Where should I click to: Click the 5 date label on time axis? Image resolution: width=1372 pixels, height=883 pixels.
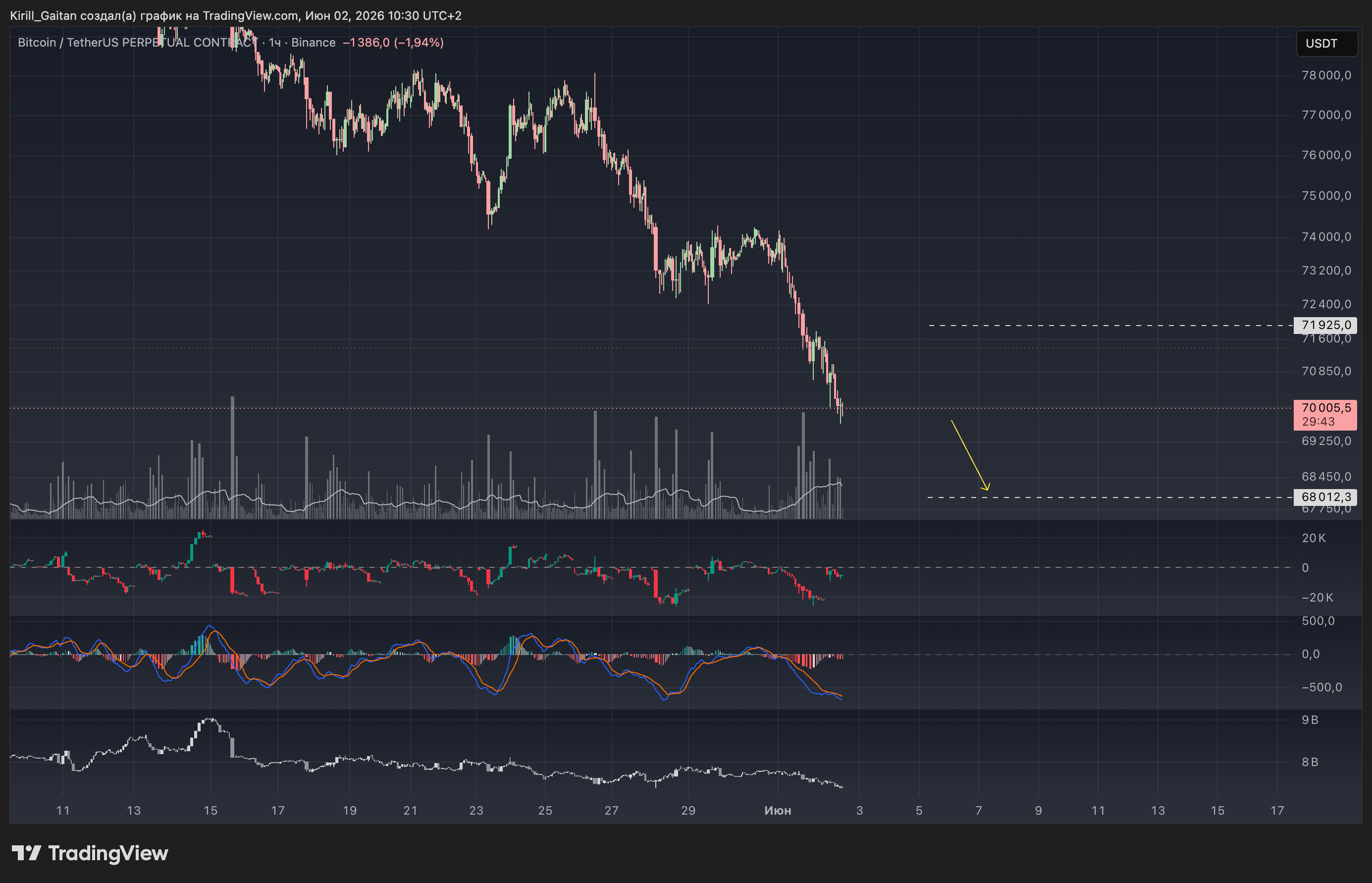point(919,811)
